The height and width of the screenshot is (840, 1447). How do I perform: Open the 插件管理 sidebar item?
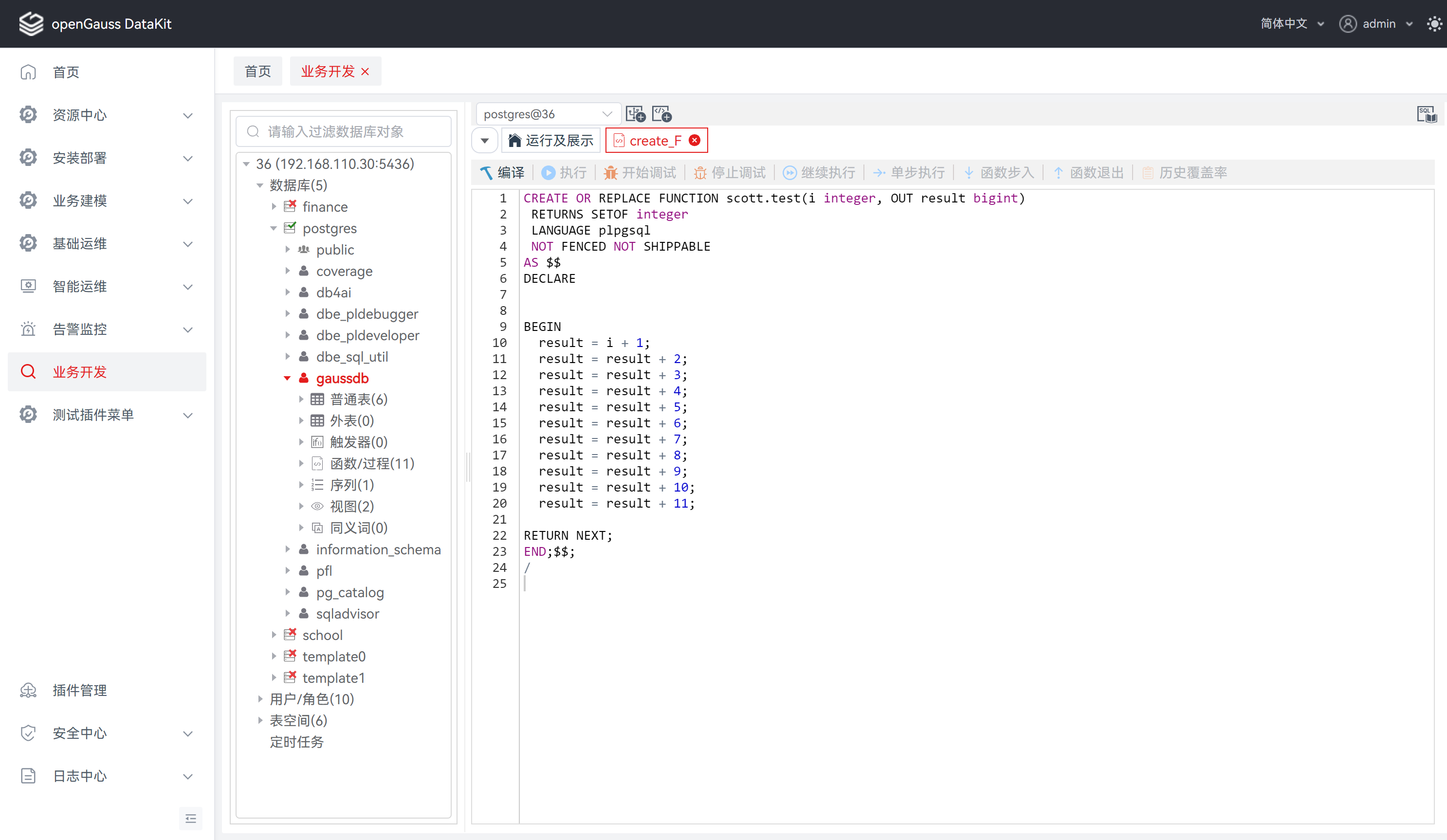(80, 690)
